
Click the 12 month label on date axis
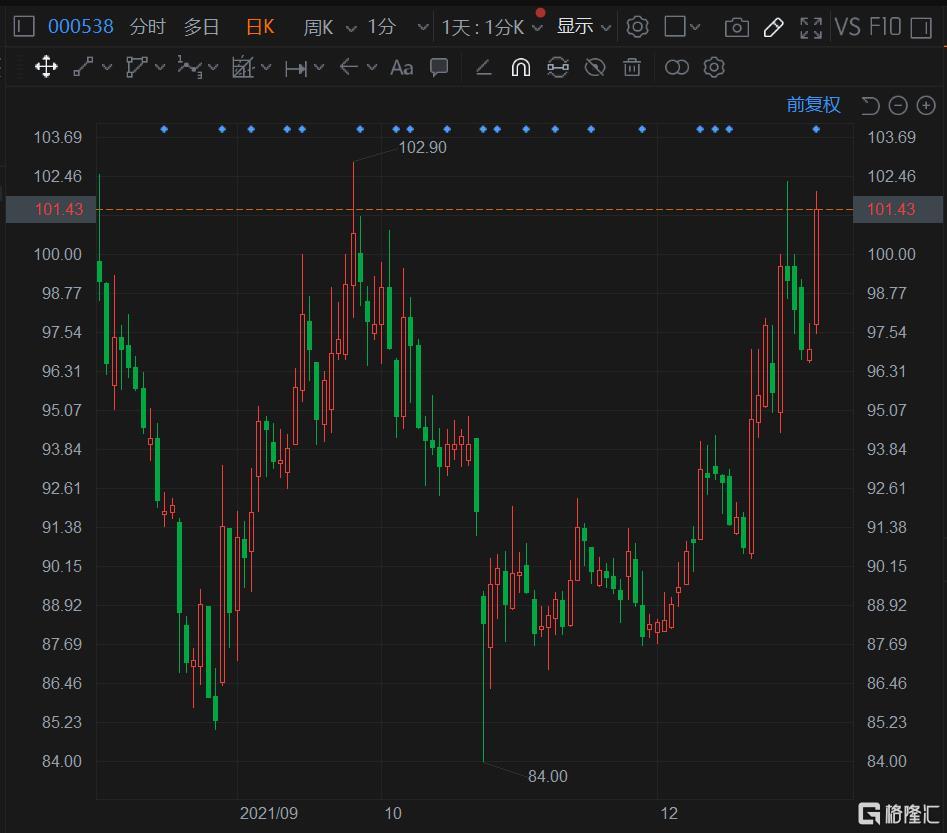(669, 813)
